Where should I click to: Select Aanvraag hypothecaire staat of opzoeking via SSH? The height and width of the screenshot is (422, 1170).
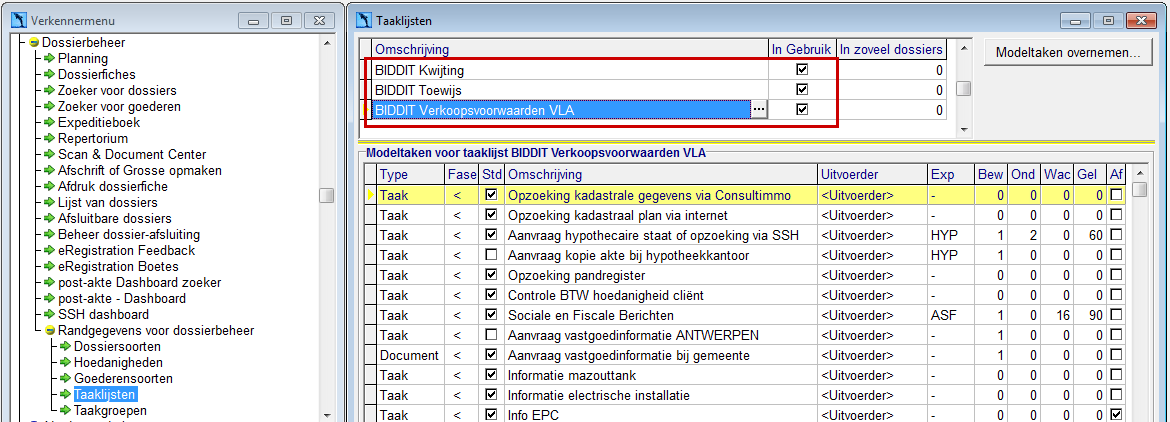(x=660, y=235)
